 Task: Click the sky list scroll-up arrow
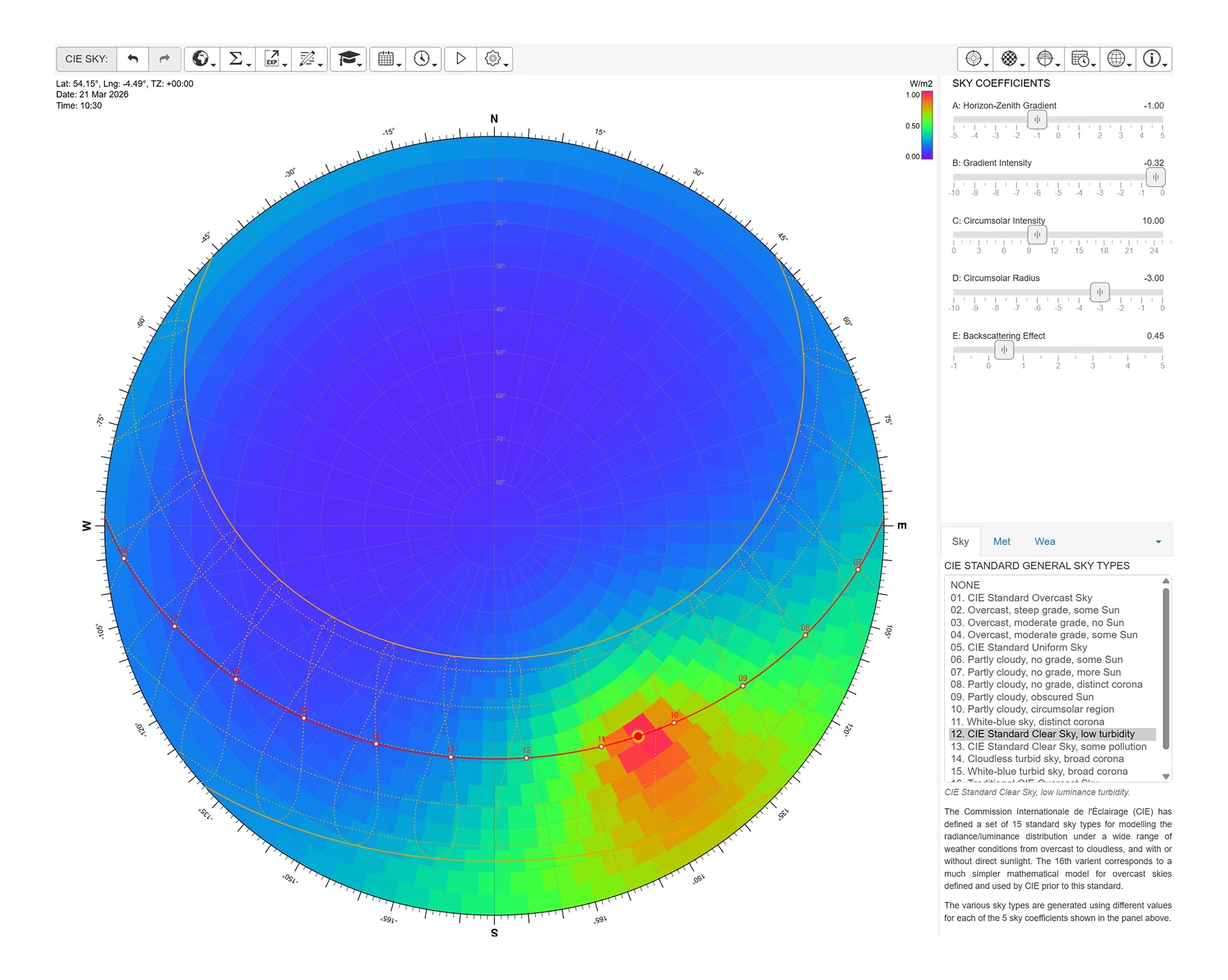(x=1166, y=581)
